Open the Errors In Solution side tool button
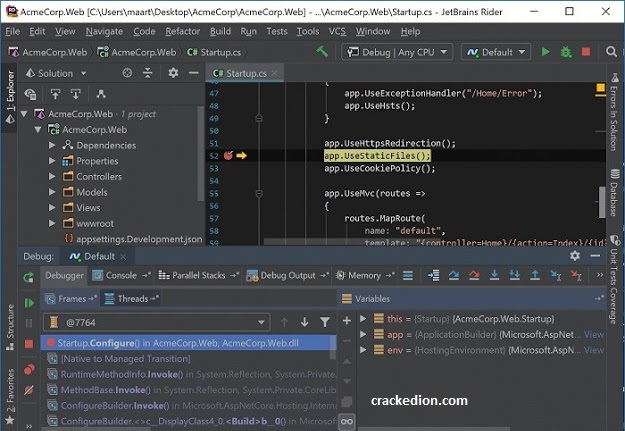This screenshot has height=431, width=625. click(615, 112)
